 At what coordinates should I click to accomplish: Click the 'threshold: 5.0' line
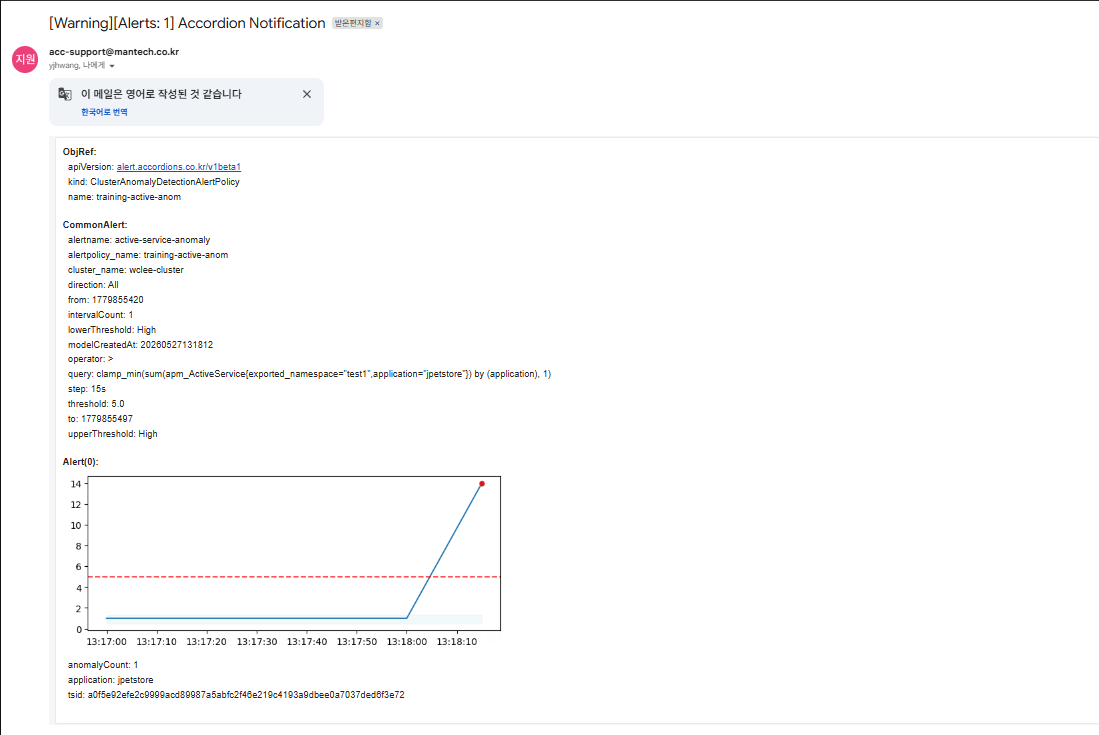(x=96, y=404)
